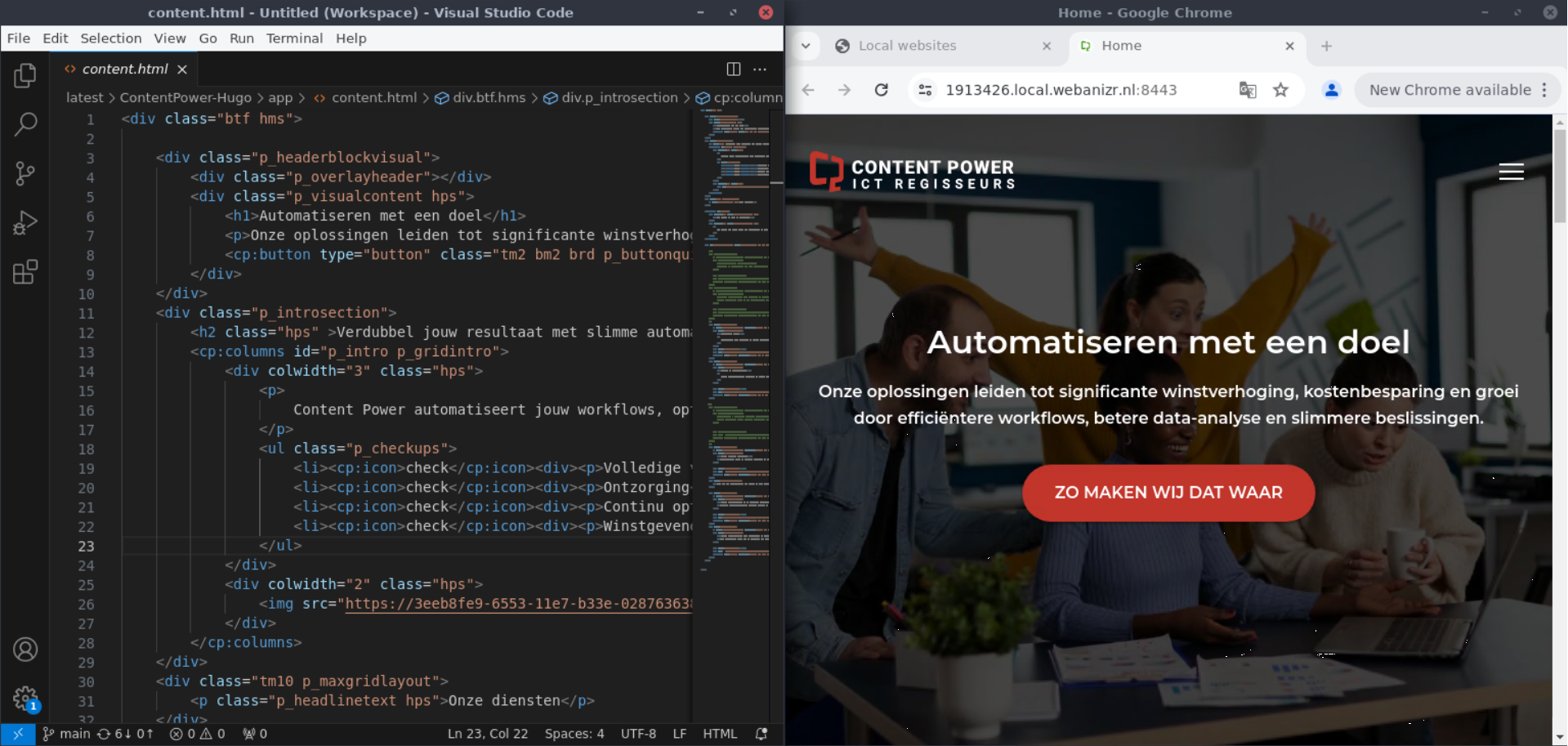Image resolution: width=1568 pixels, height=746 pixels.
Task: Open the website hamburger menu
Action: (1511, 172)
